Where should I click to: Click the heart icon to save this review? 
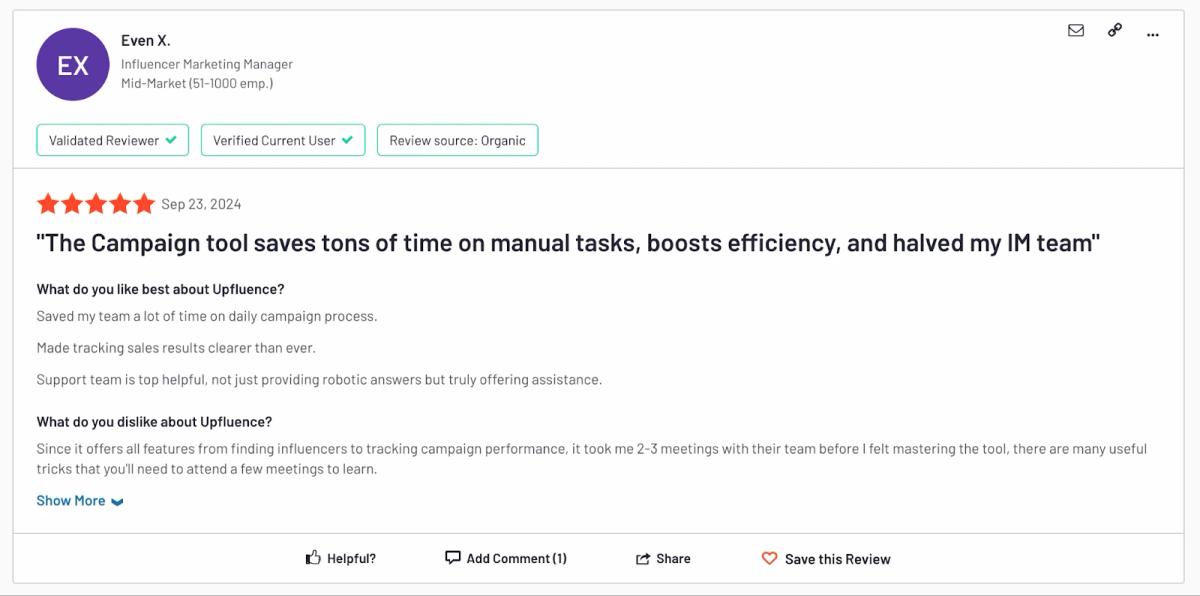click(x=770, y=559)
